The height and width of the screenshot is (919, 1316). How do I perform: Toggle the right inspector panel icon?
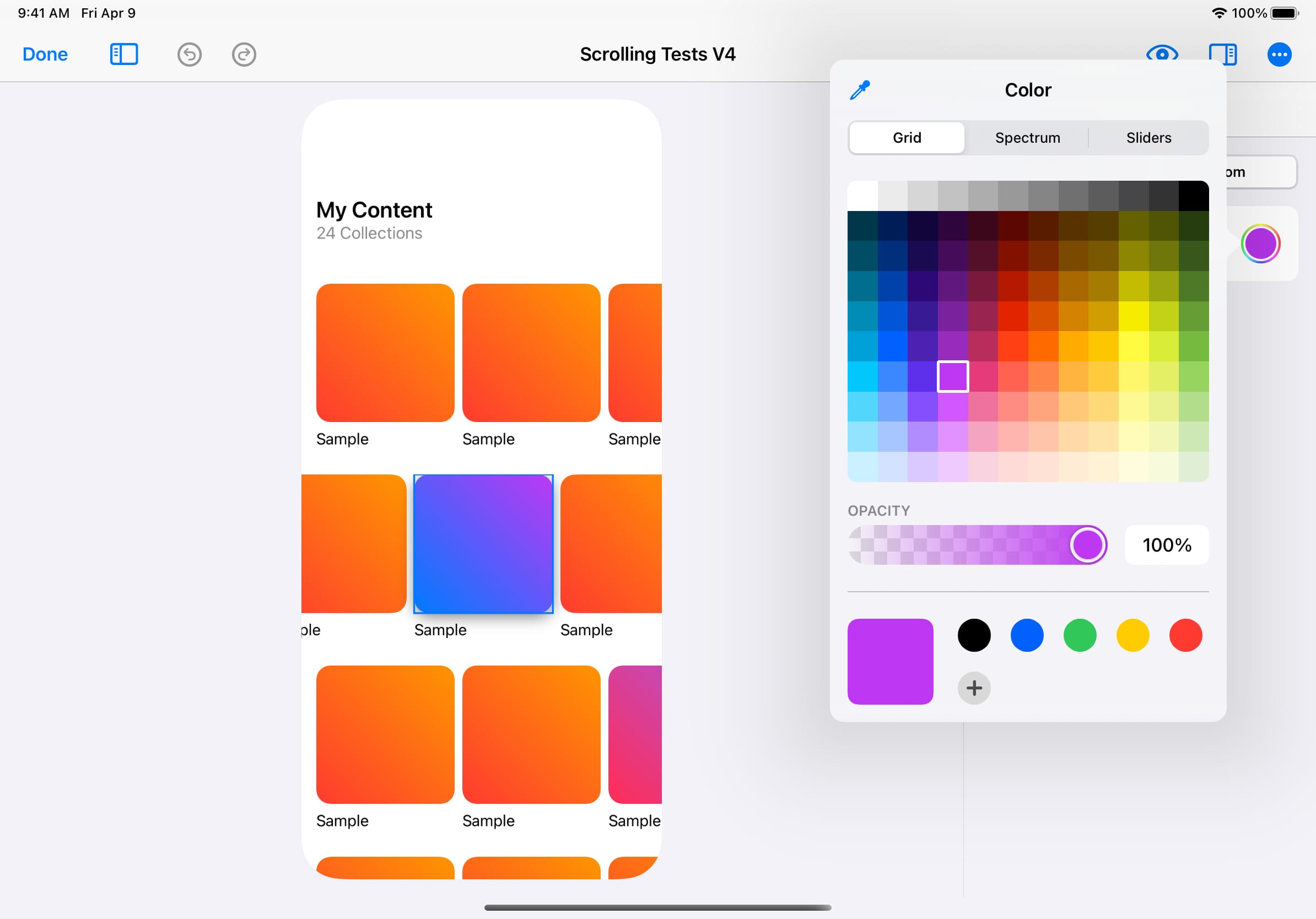coord(1222,53)
